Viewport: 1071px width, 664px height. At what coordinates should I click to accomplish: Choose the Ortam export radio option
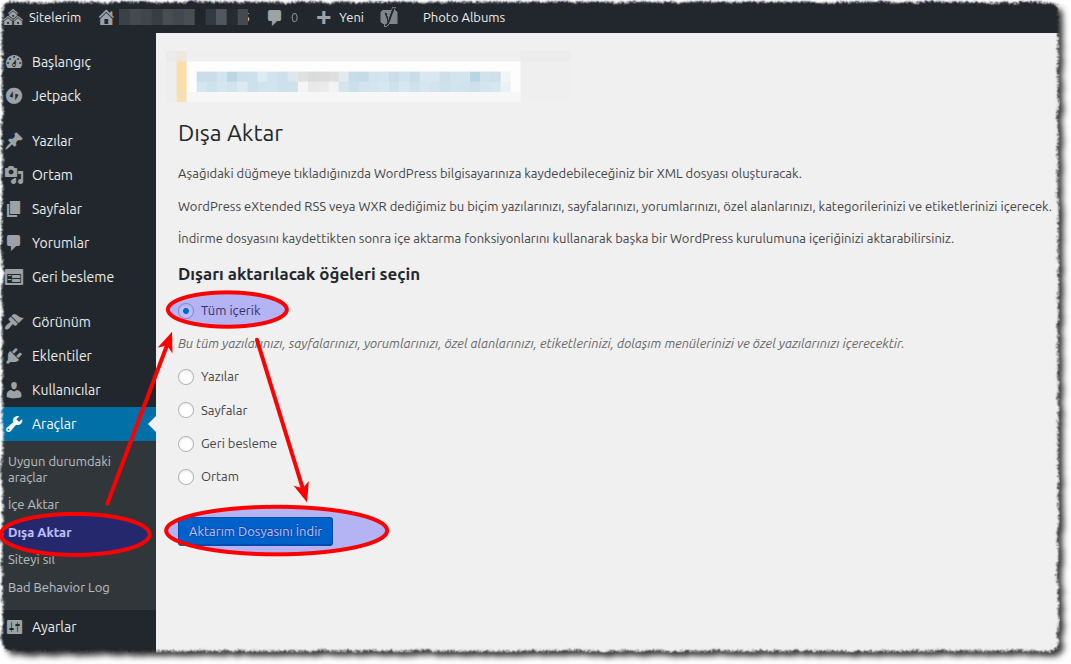[186, 477]
